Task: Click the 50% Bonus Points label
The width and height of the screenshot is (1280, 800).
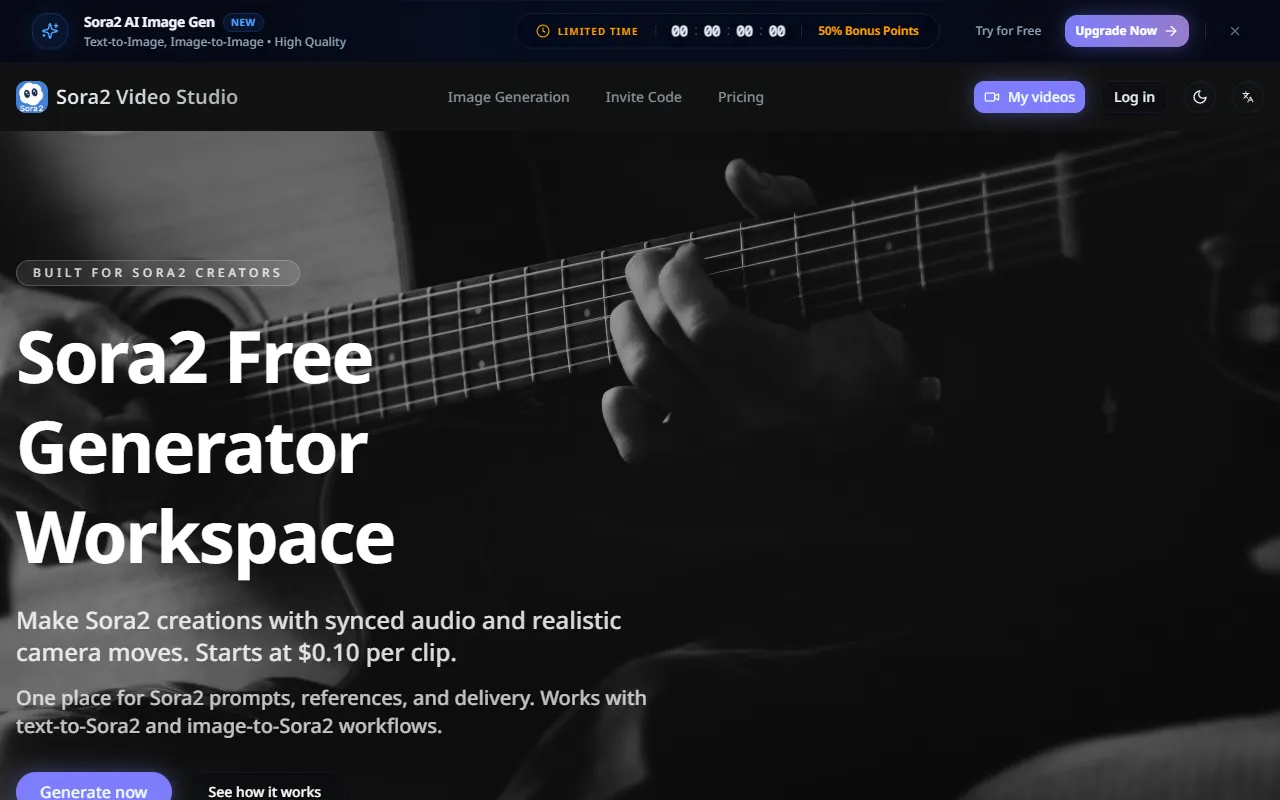Action: click(868, 31)
